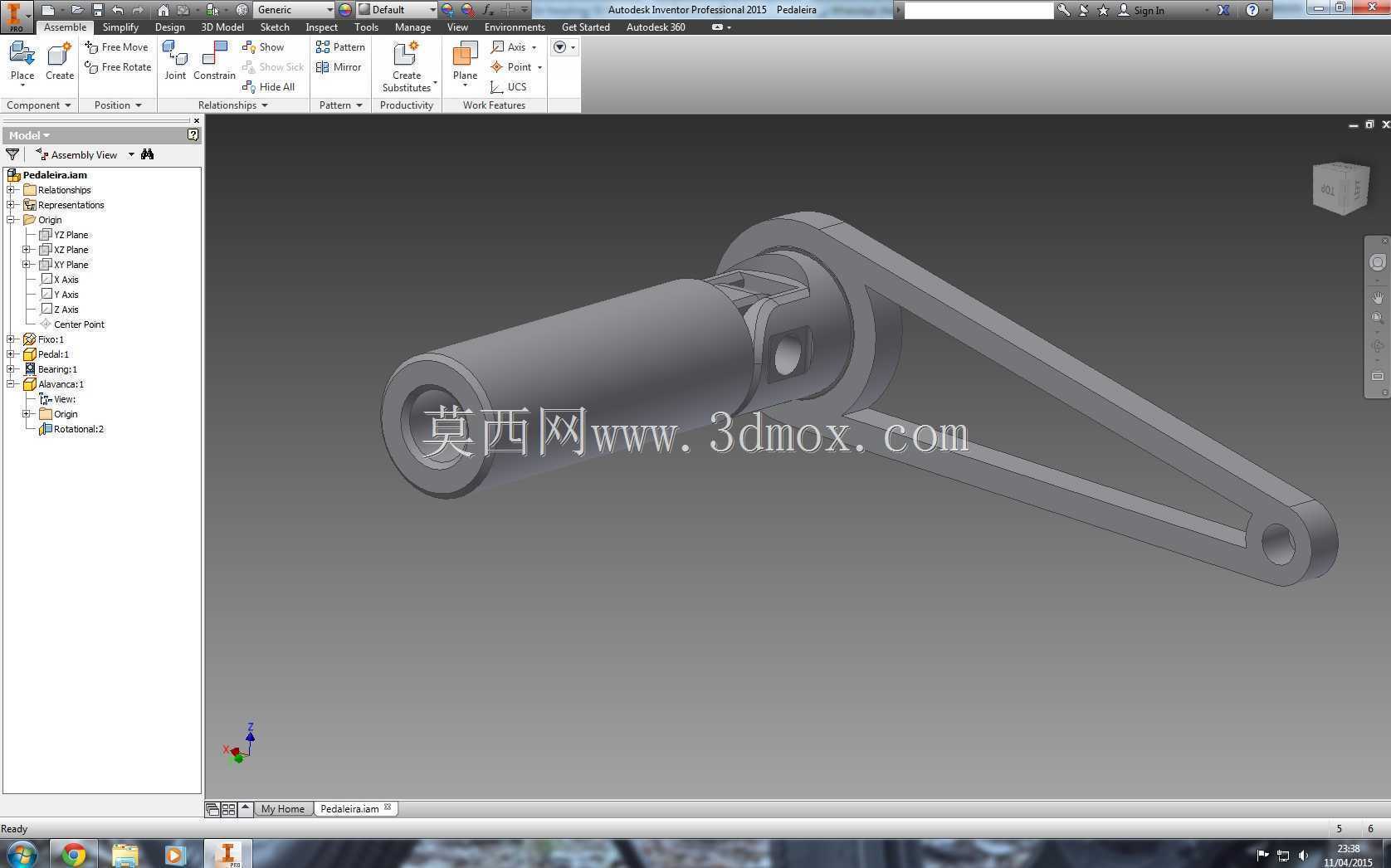Image resolution: width=1391 pixels, height=868 pixels.
Task: Click the Open file icon
Action: point(77,10)
